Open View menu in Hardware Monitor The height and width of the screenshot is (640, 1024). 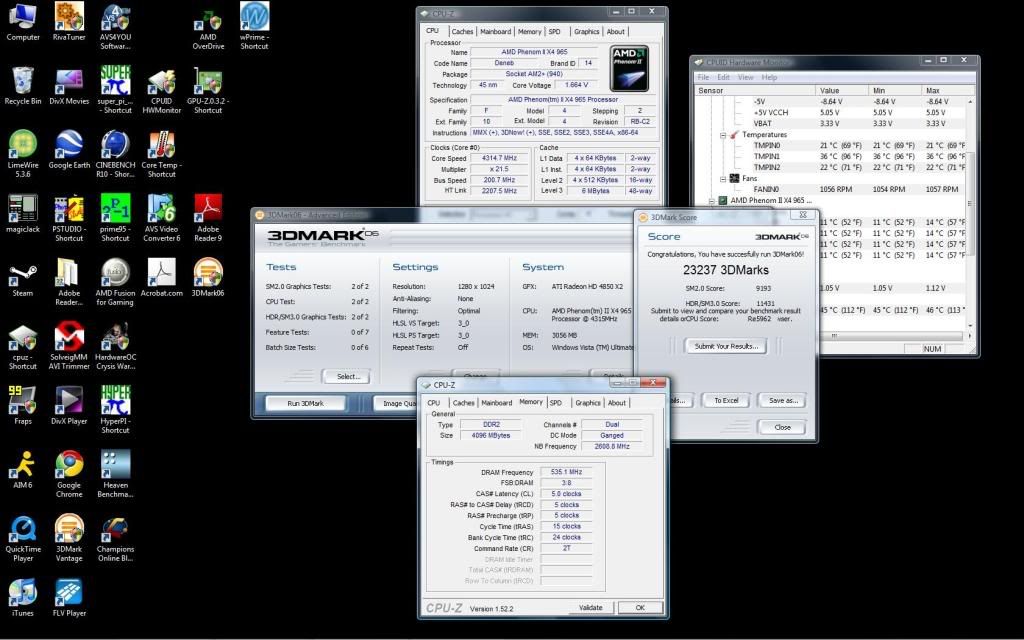point(745,77)
